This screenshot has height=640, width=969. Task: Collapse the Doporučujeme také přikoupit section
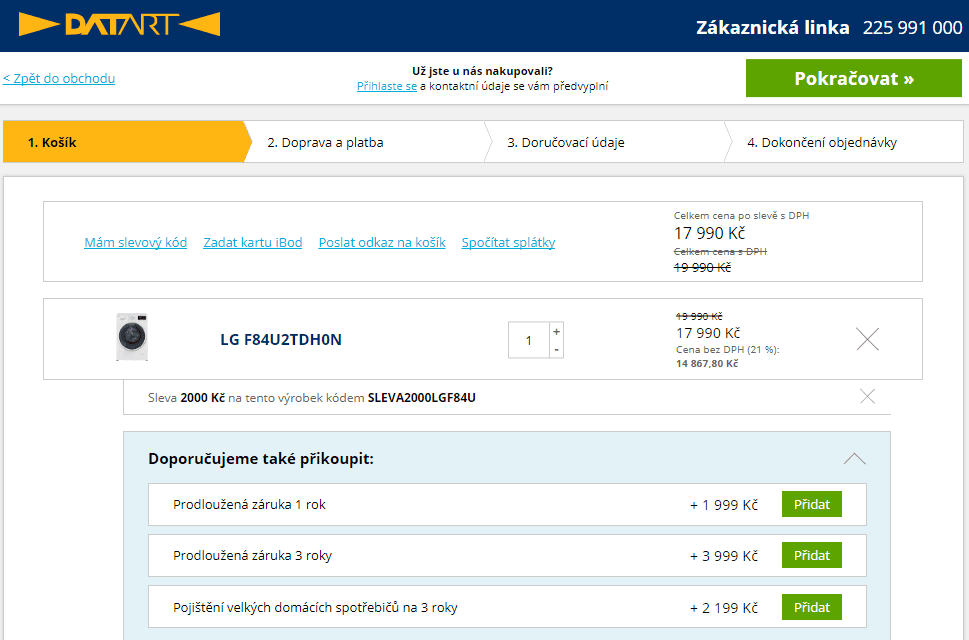pos(855,458)
